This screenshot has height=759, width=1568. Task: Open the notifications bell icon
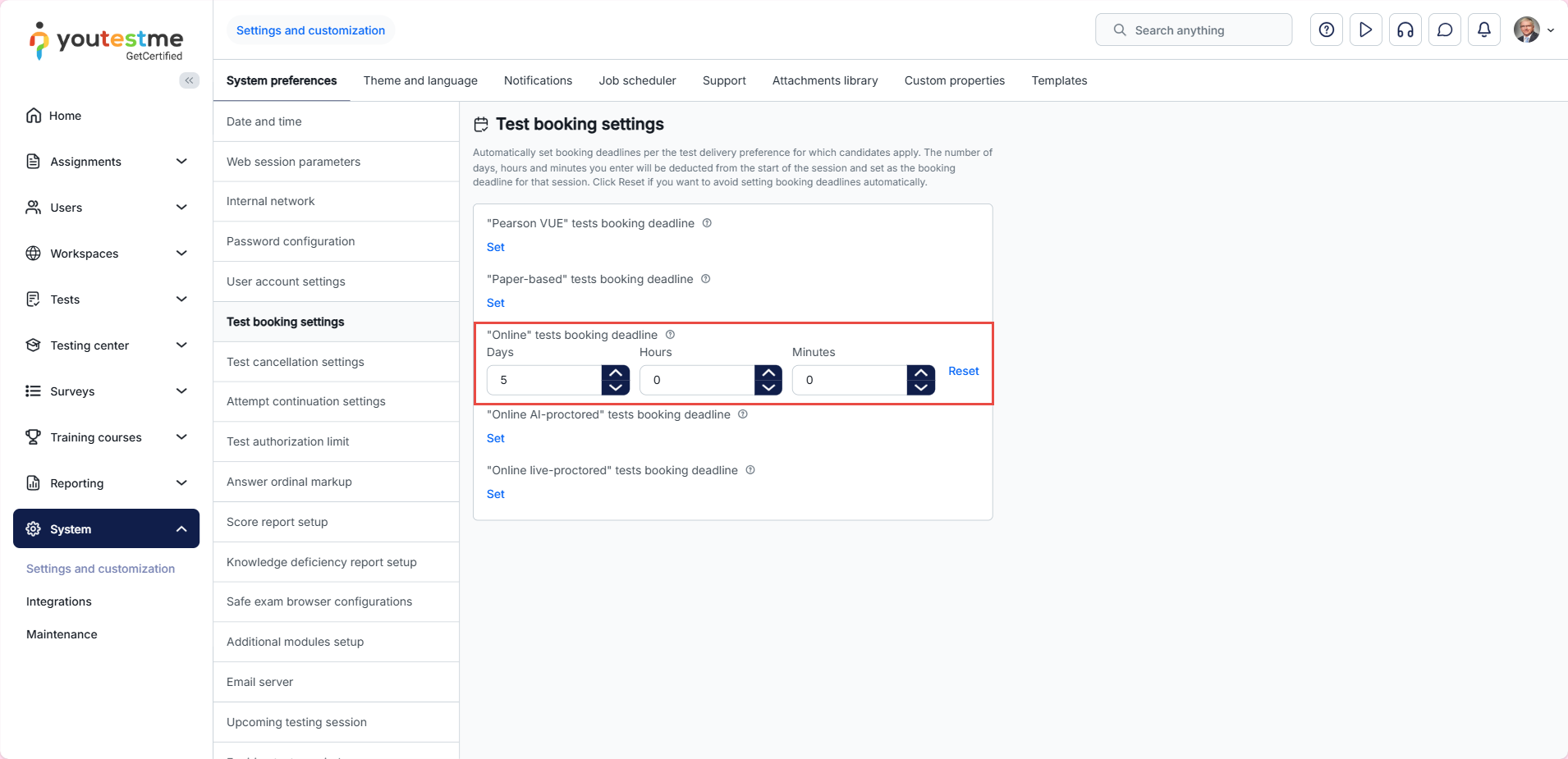pyautogui.click(x=1483, y=30)
